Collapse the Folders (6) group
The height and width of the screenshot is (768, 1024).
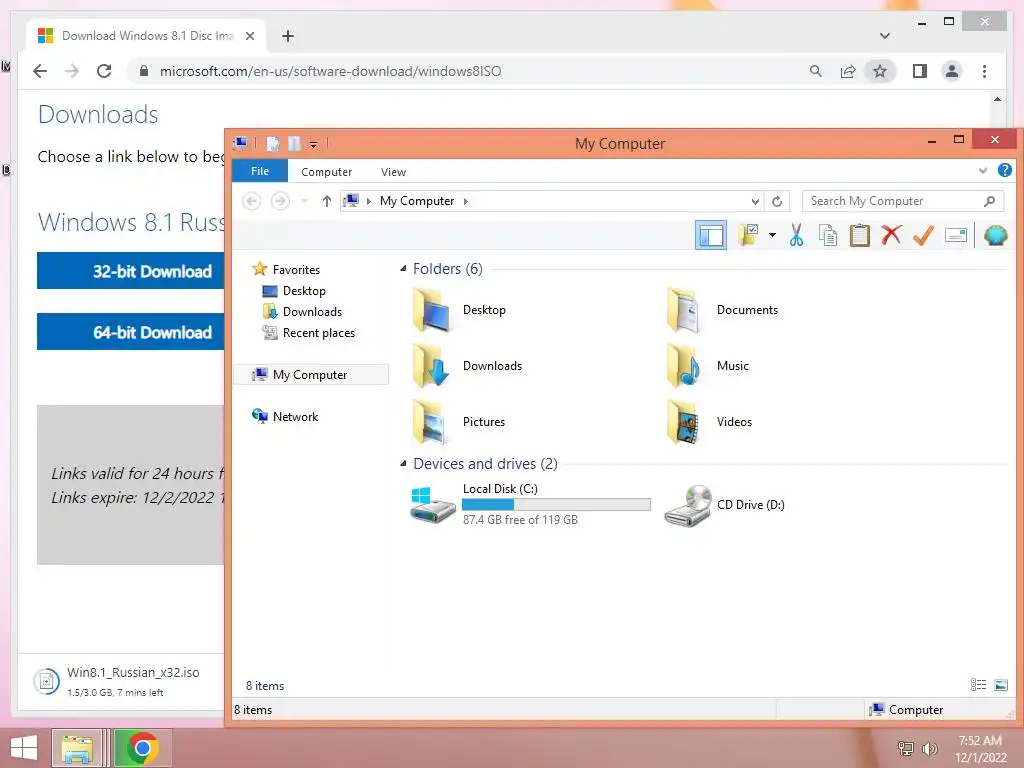[x=403, y=268]
